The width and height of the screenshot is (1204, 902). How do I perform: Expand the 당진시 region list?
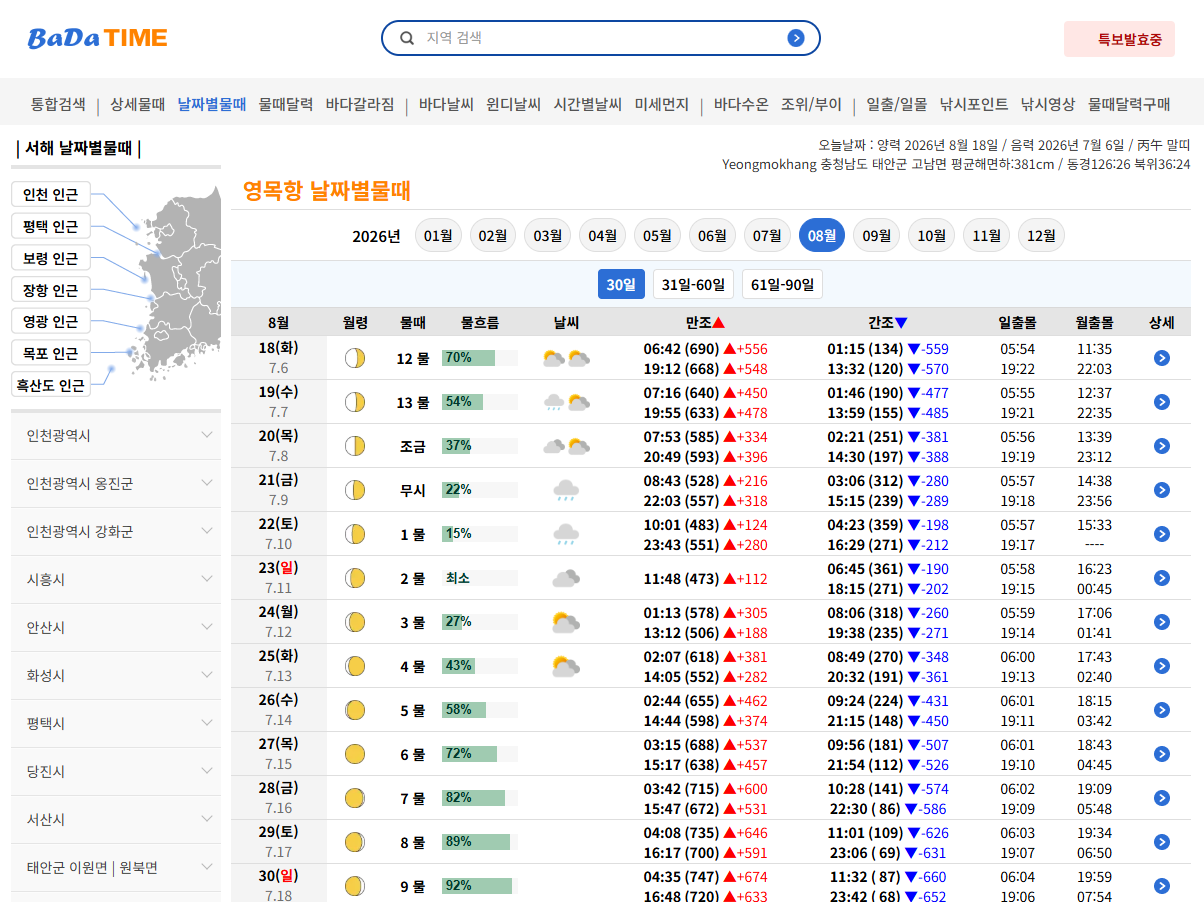point(116,772)
